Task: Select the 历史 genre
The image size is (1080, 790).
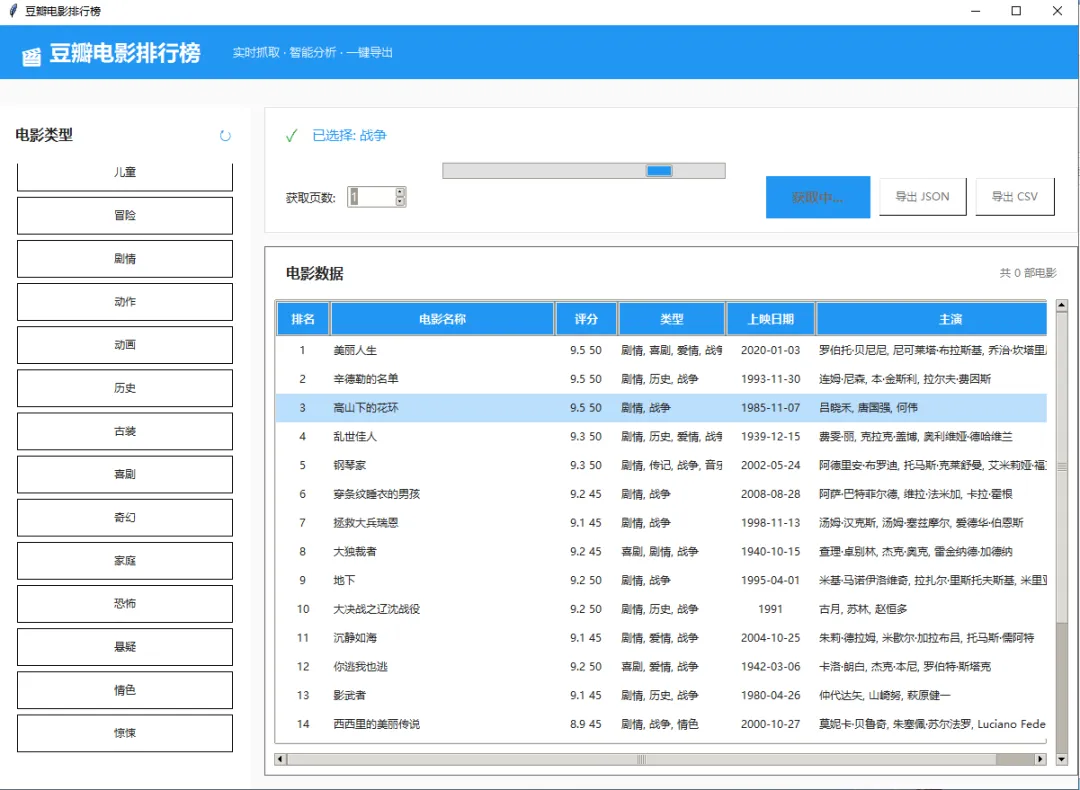Action: [125, 388]
